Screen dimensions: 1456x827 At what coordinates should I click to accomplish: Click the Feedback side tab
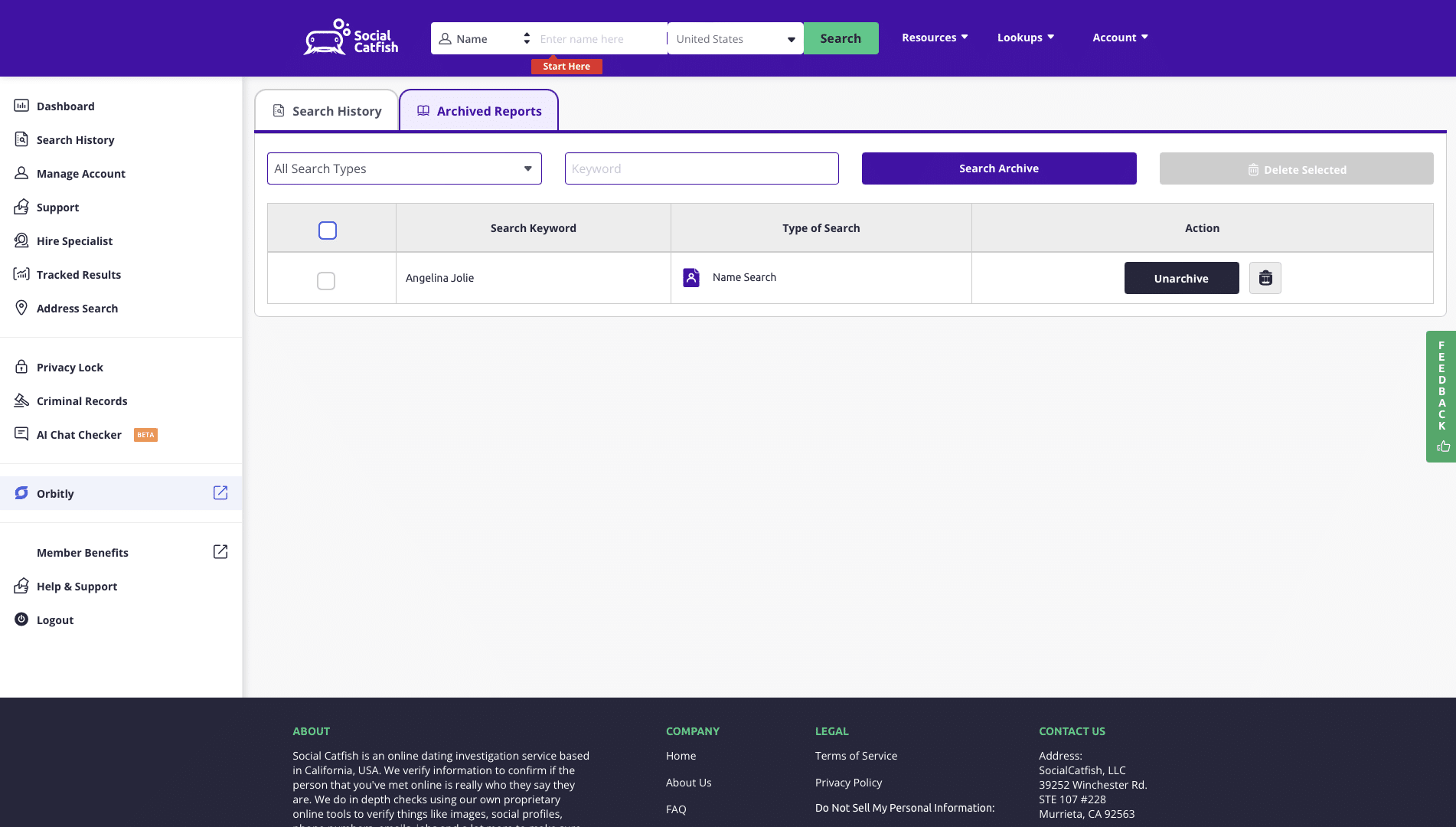click(x=1441, y=396)
